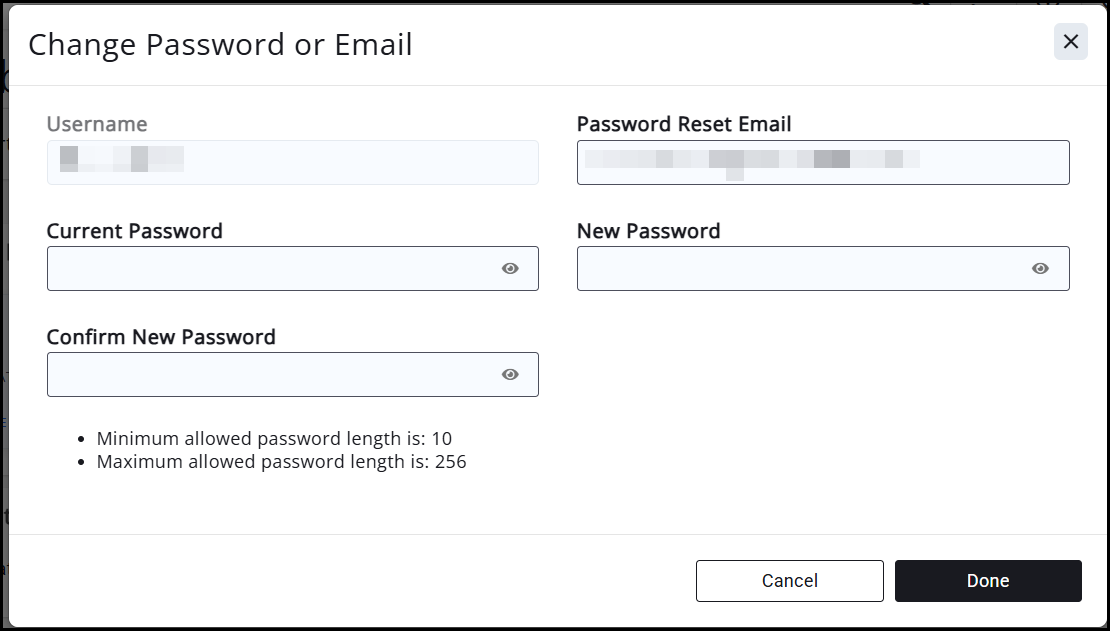Click the minimum allowed password length note
Screen dimensions: 1110x631
tap(274, 438)
